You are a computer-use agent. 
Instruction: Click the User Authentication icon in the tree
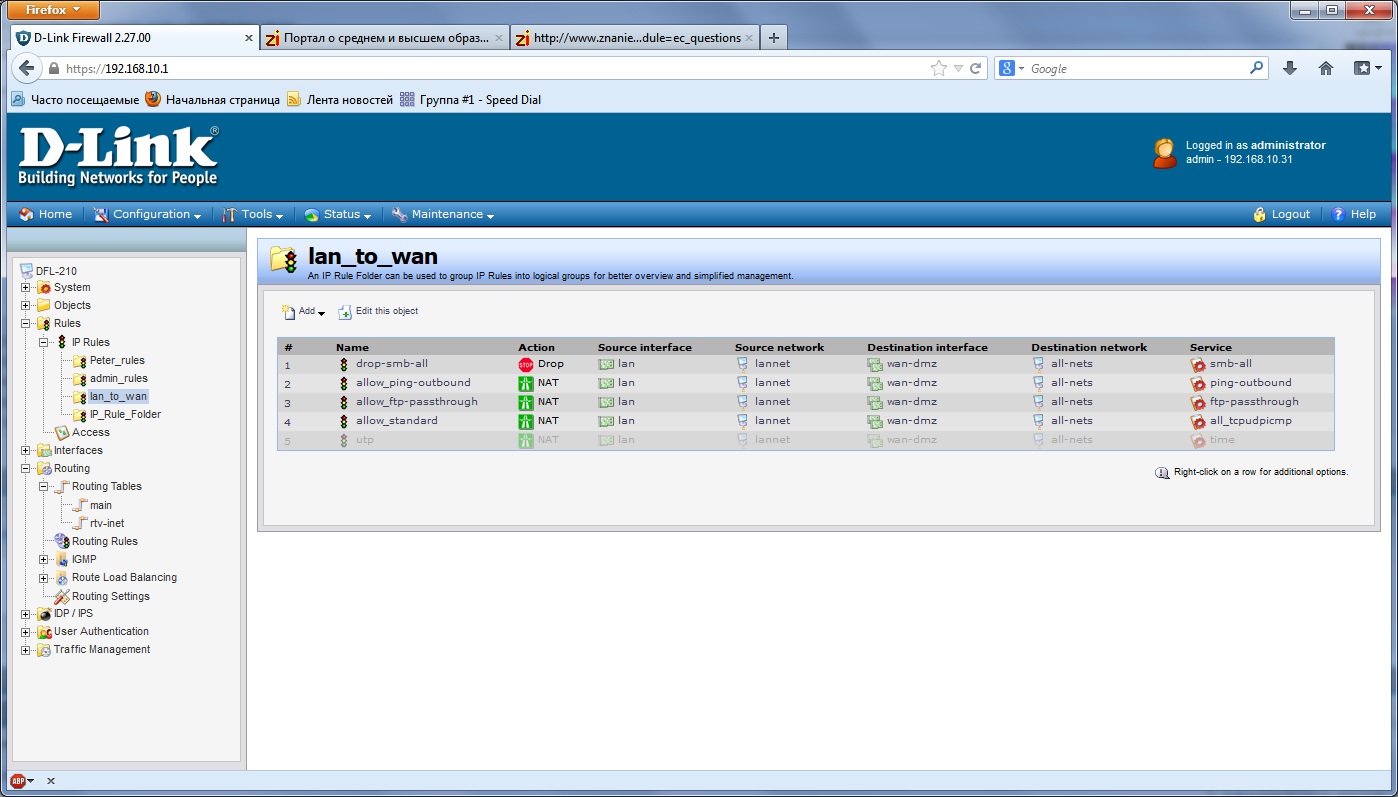[45, 632]
